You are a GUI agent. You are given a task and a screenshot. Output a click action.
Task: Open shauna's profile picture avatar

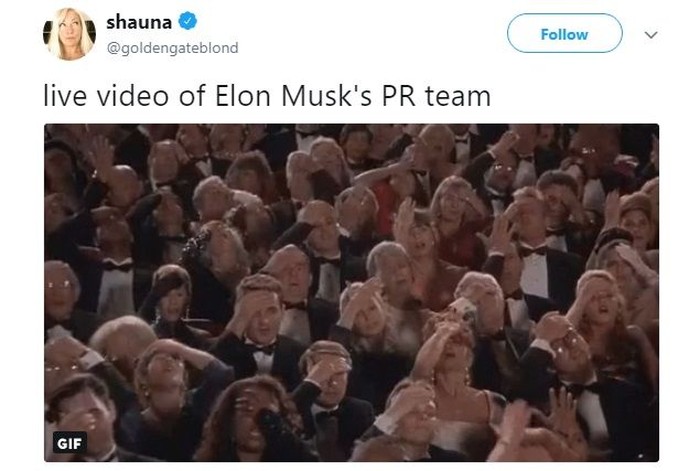point(69,34)
